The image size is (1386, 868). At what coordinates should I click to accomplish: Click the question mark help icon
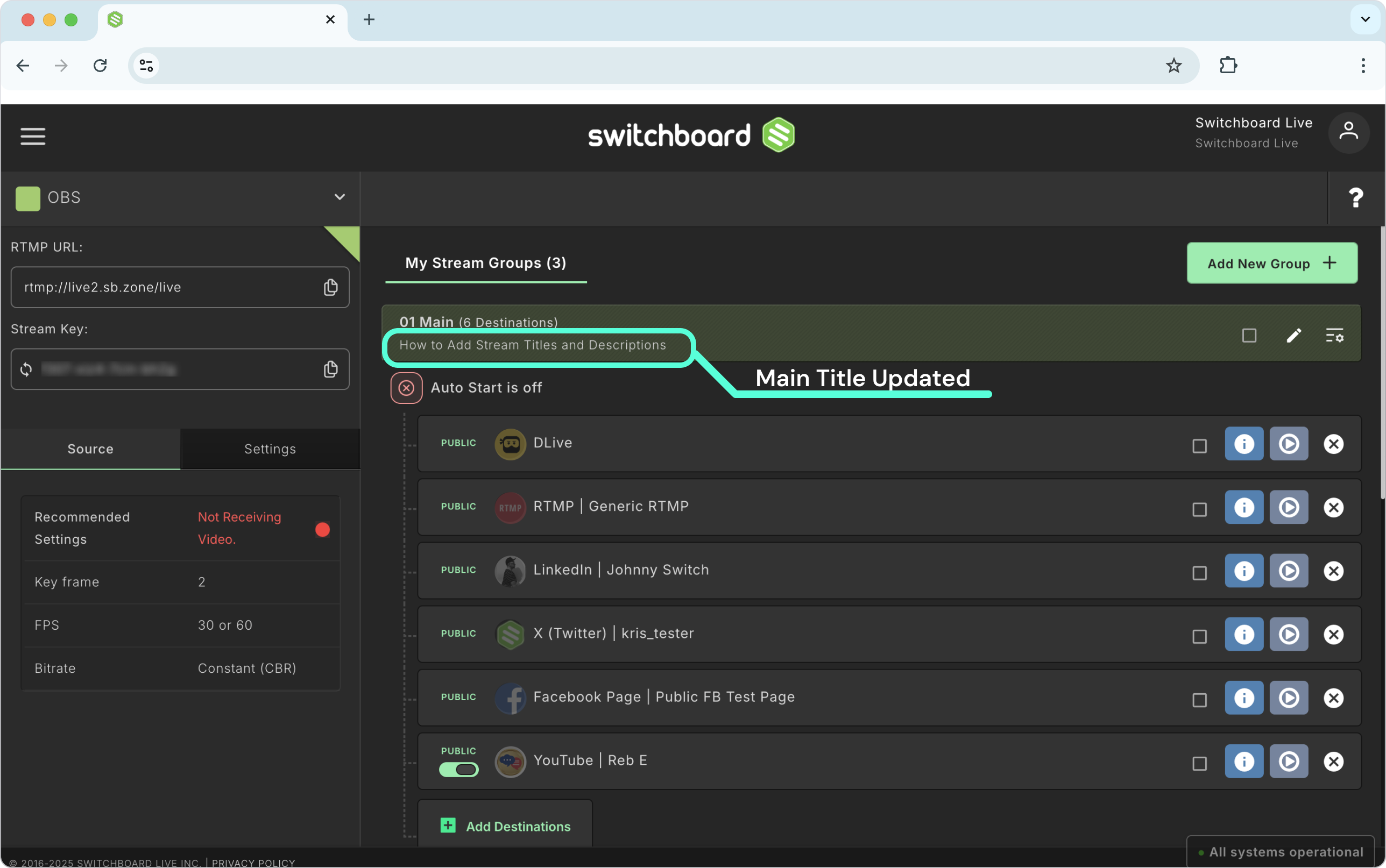[x=1355, y=198]
